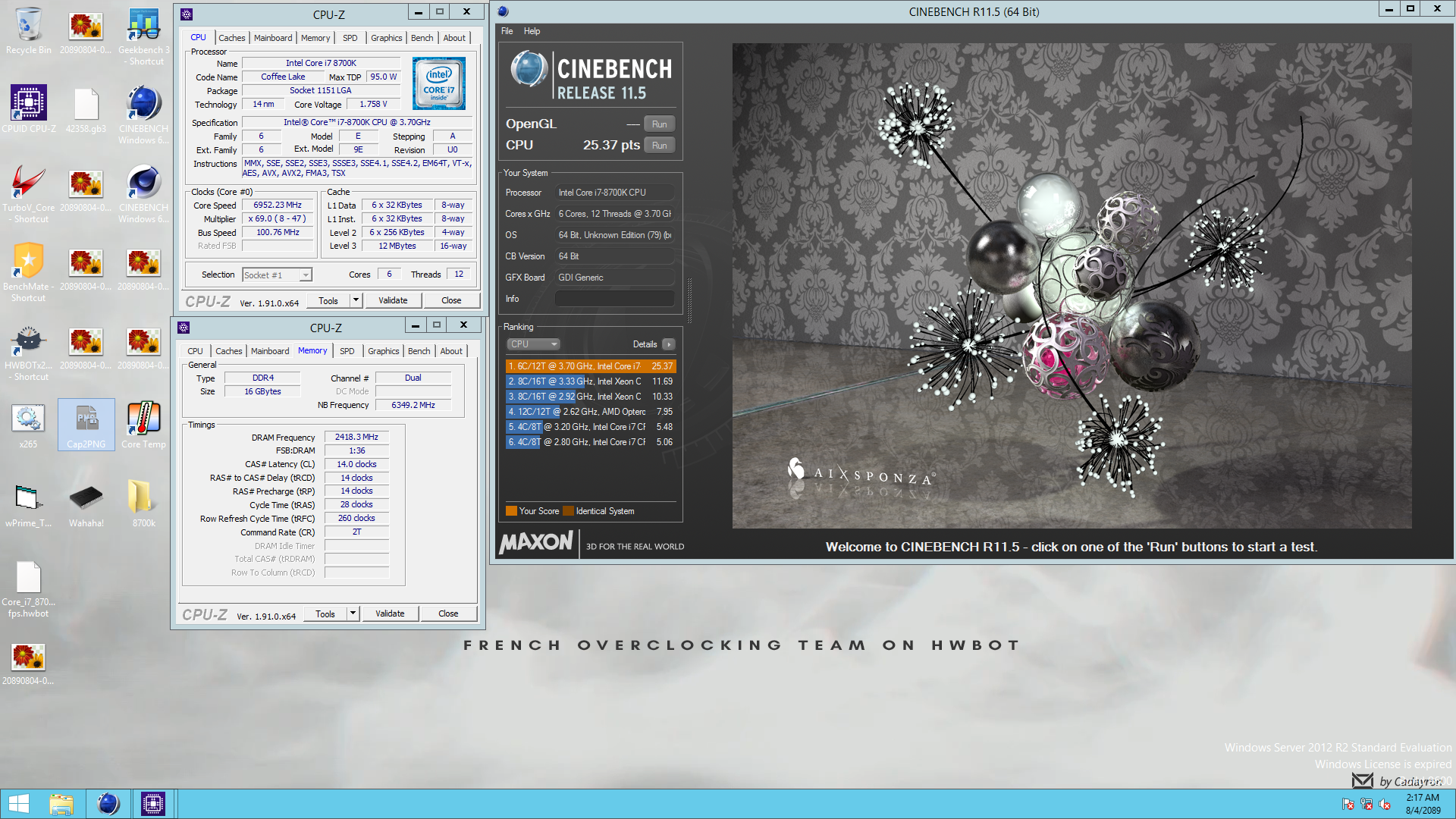Image resolution: width=1456 pixels, height=819 pixels.
Task: Switch to CPU-Z in taskbar
Action: coord(152,804)
